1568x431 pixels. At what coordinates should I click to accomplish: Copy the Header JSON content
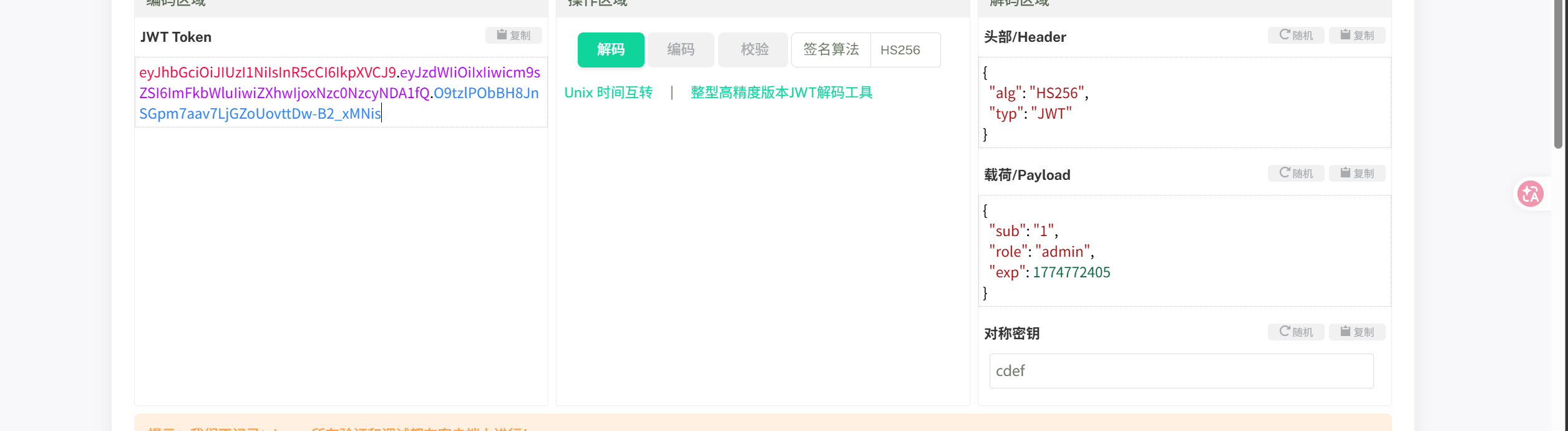coord(1356,36)
